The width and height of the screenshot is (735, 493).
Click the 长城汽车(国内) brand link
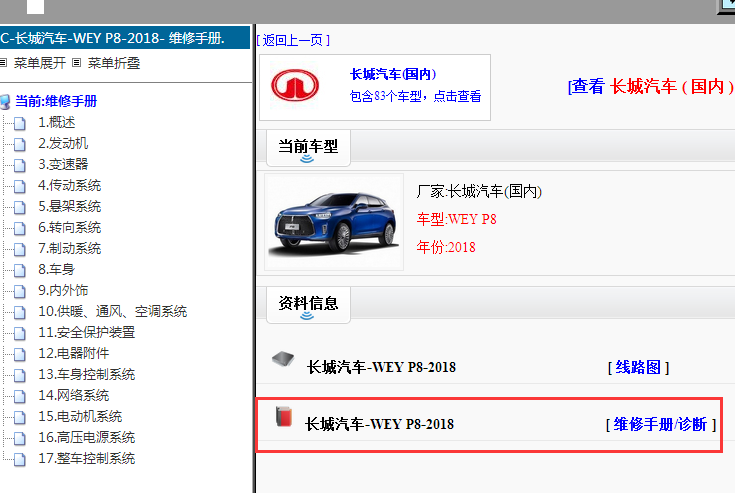point(393,74)
